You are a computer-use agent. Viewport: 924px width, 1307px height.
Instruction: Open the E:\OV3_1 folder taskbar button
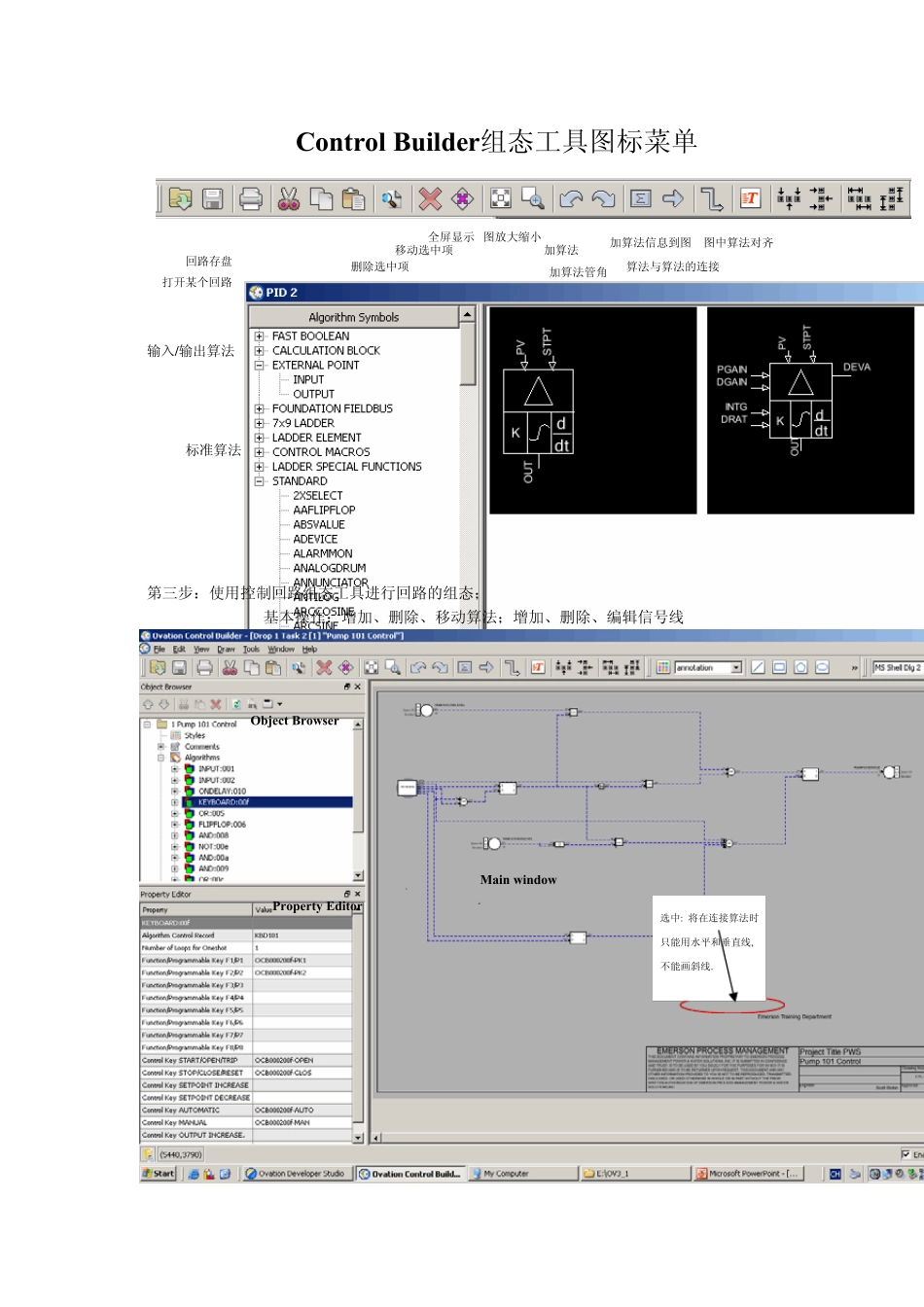pyautogui.click(x=635, y=1174)
